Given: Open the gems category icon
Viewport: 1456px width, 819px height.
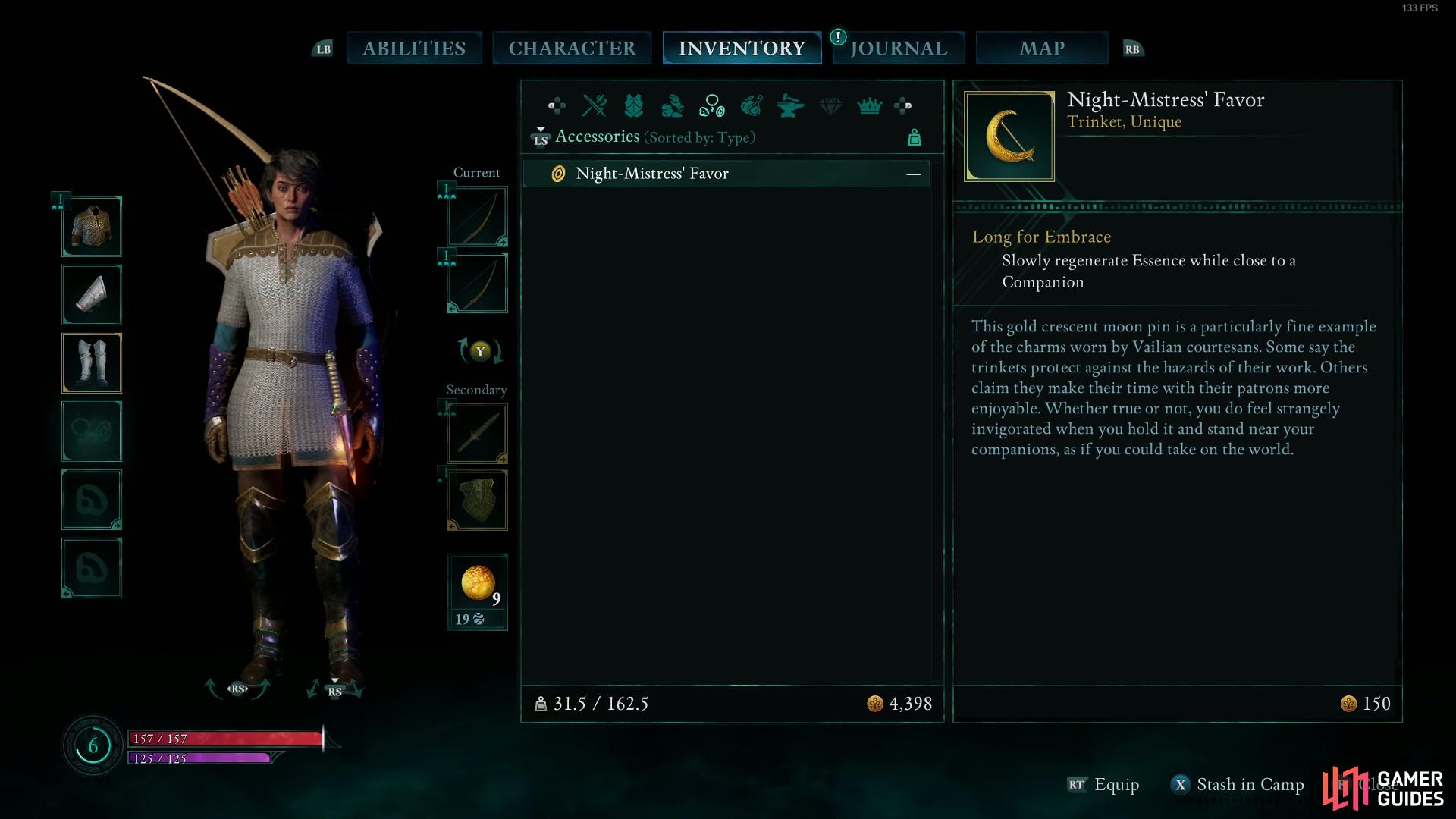Looking at the screenshot, I should [x=830, y=106].
